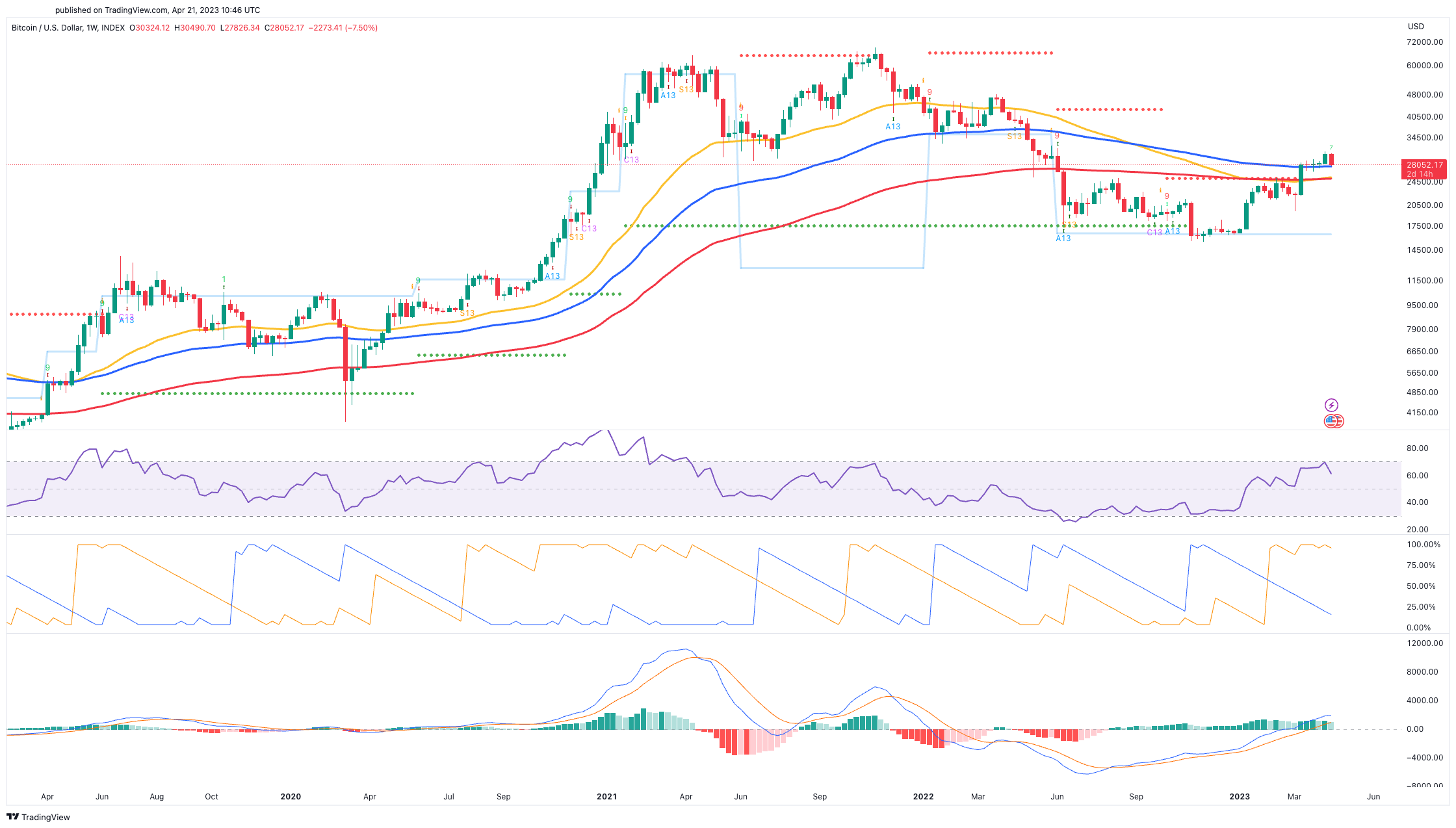Click the purple lightning event icon

coord(1331,405)
